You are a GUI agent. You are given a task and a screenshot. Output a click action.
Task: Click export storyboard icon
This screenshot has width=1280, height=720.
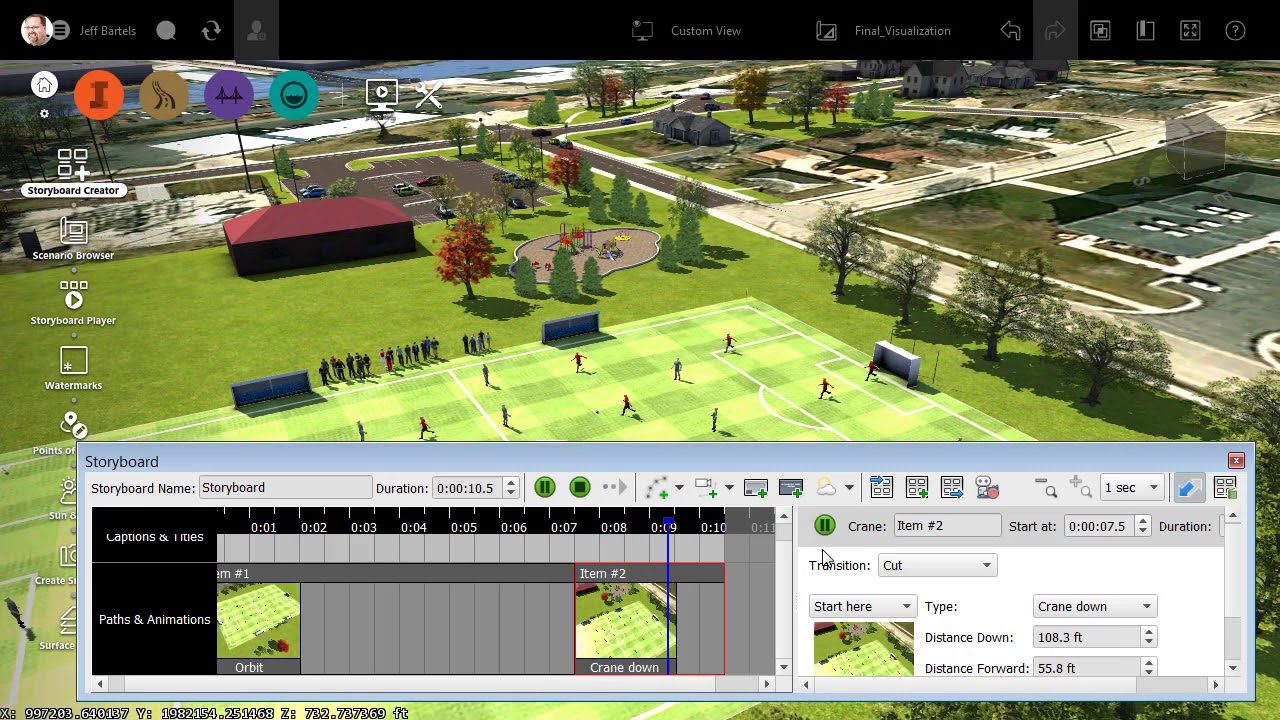click(952, 488)
